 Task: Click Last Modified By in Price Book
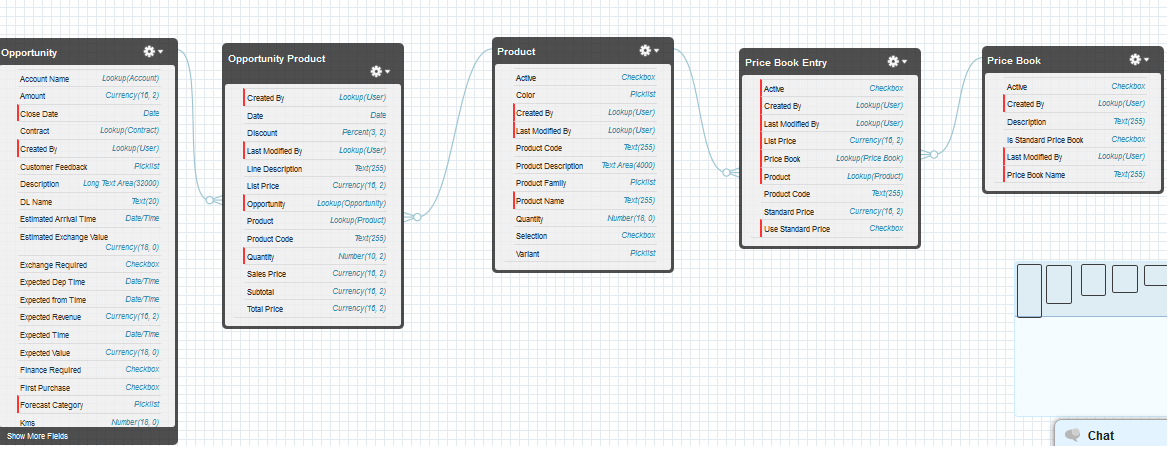click(x=1075, y=157)
